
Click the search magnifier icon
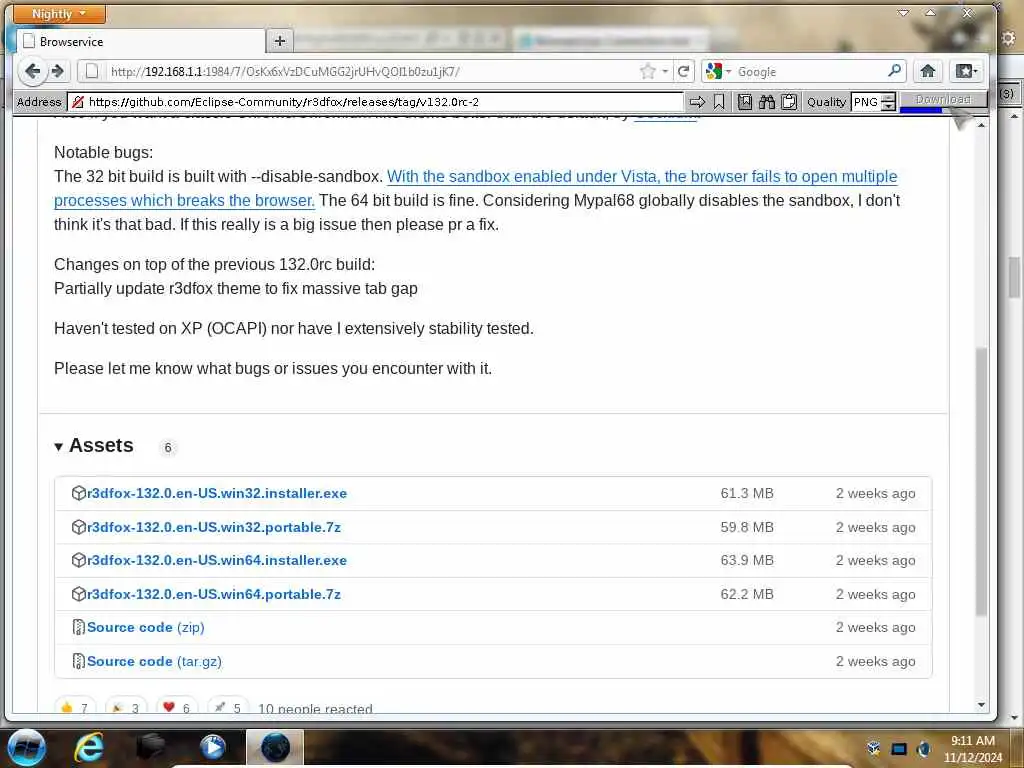point(895,71)
